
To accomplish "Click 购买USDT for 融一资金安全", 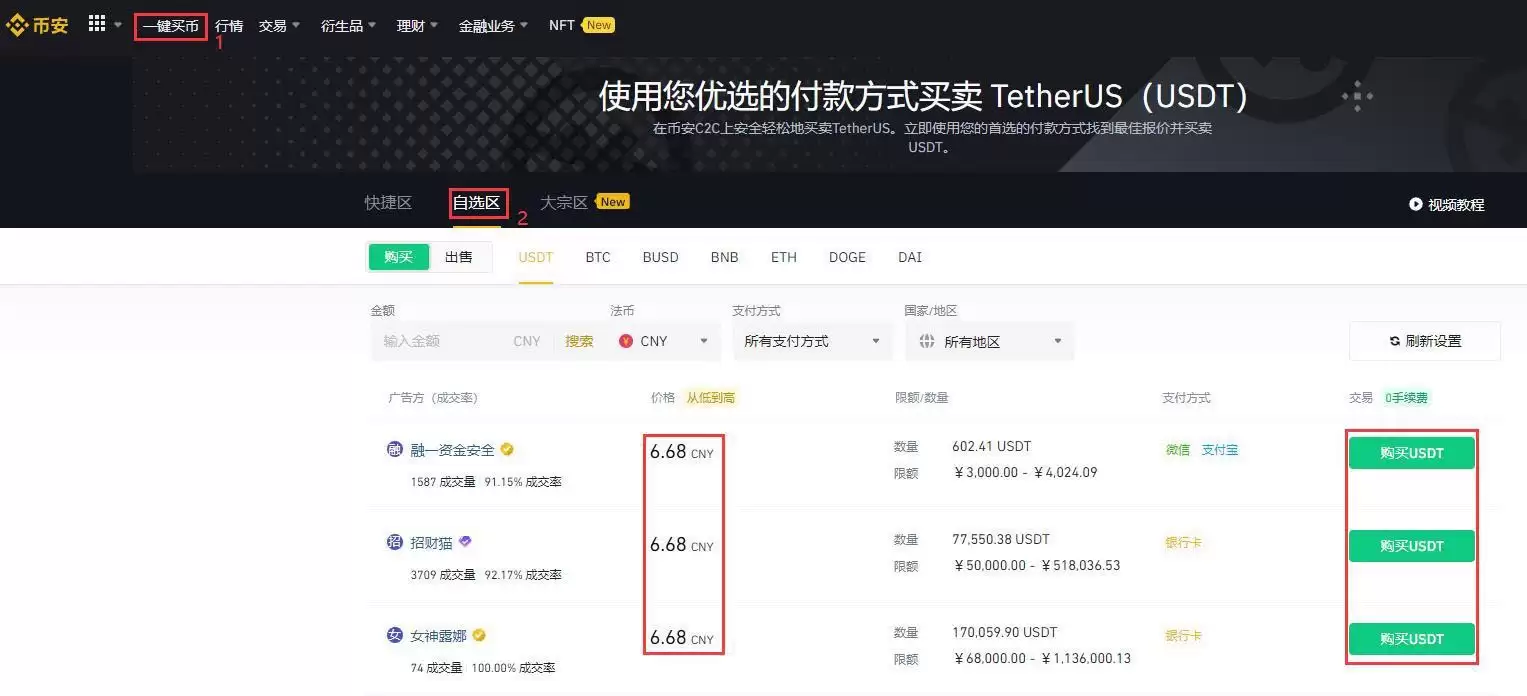I will [x=1411, y=452].
